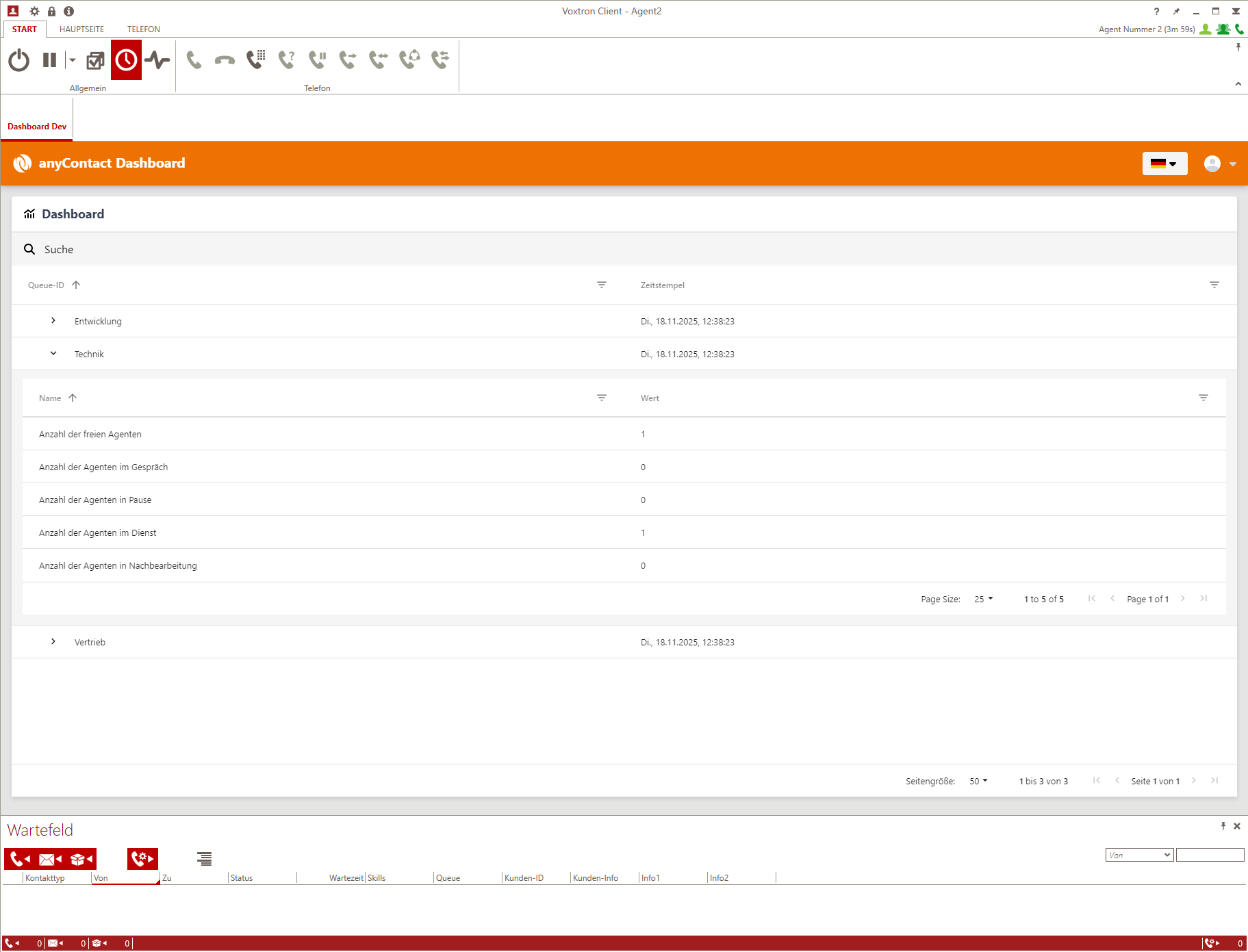Open the user profile avatar menu
The image size is (1248, 952).
pyautogui.click(x=1220, y=164)
